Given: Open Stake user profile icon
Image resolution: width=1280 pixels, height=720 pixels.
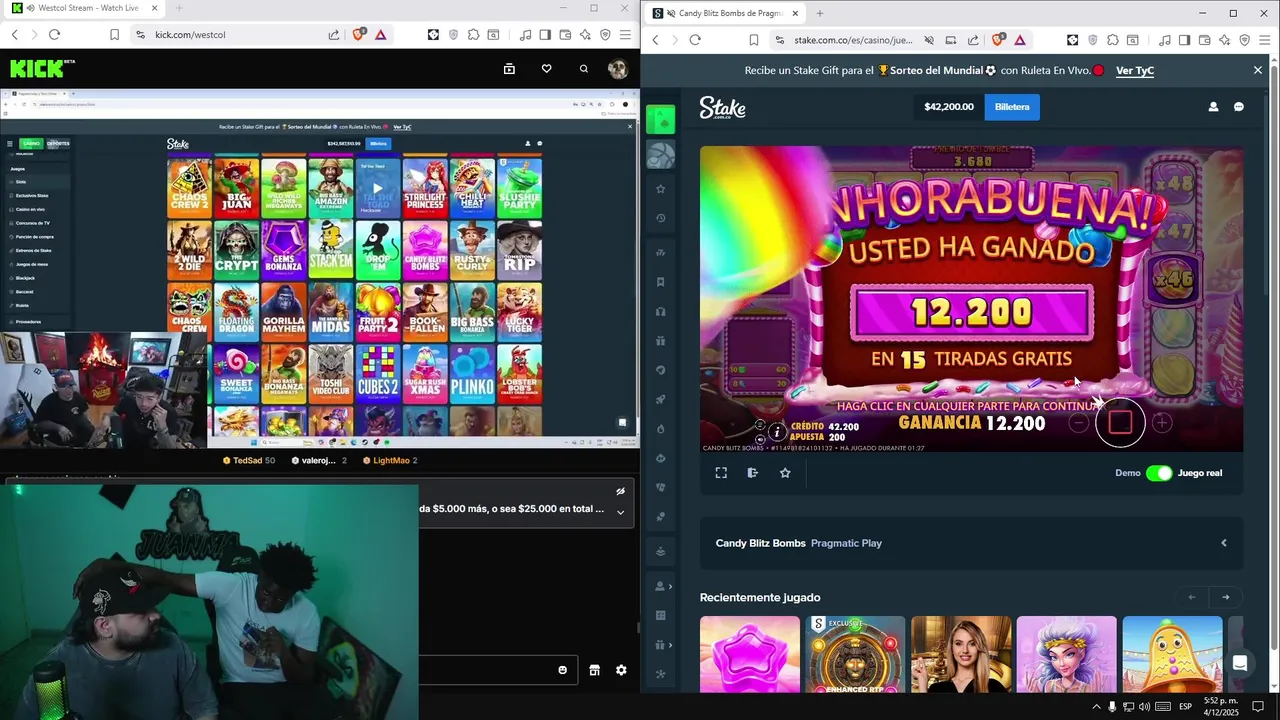Looking at the screenshot, I should [1213, 107].
